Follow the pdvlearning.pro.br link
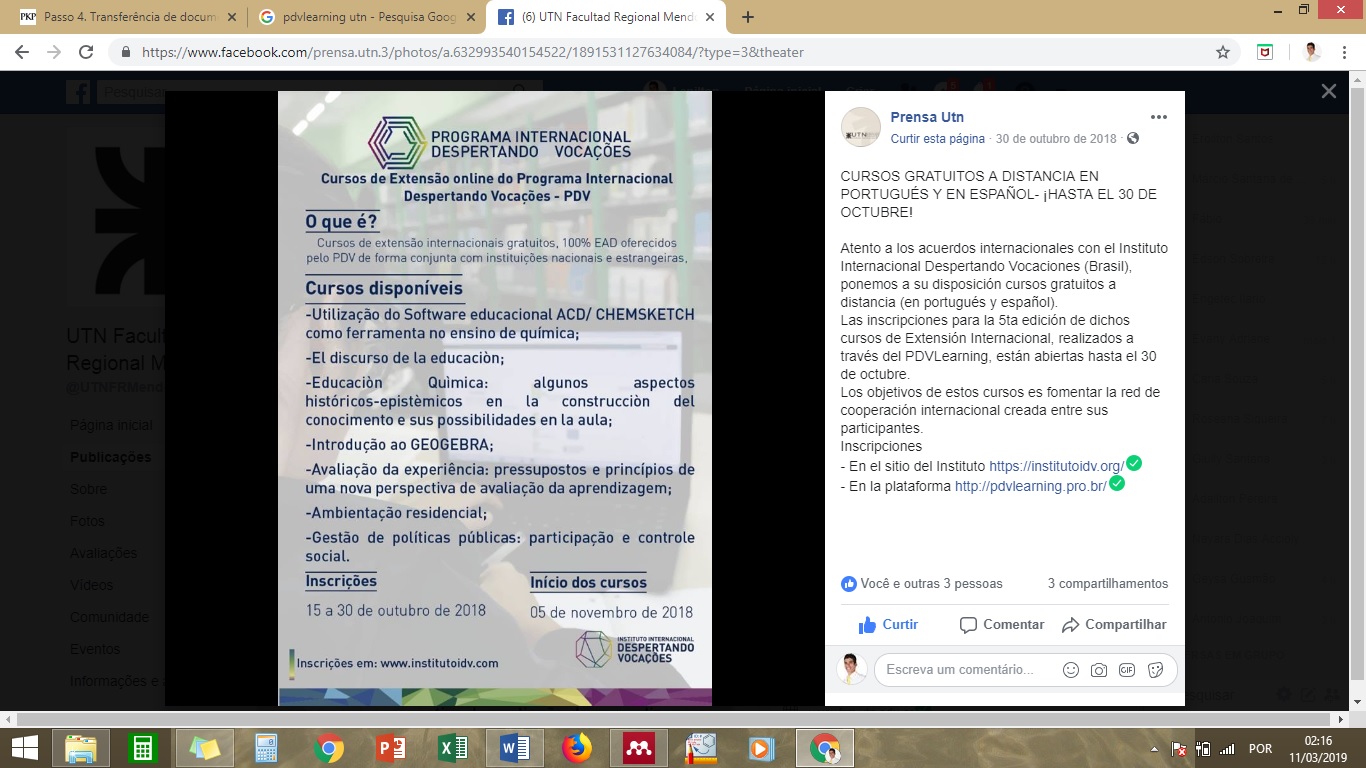The height and width of the screenshot is (768, 1366). [1030, 487]
